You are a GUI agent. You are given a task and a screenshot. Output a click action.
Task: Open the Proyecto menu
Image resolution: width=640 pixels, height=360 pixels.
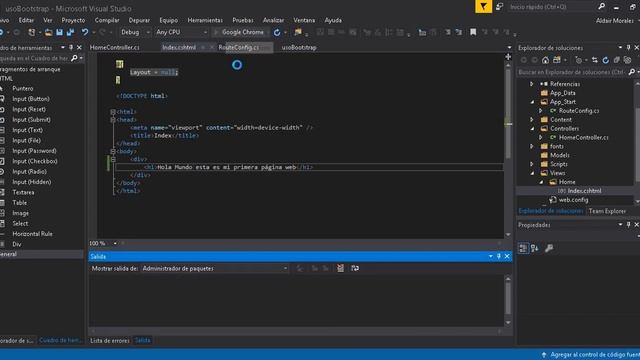[73, 20]
